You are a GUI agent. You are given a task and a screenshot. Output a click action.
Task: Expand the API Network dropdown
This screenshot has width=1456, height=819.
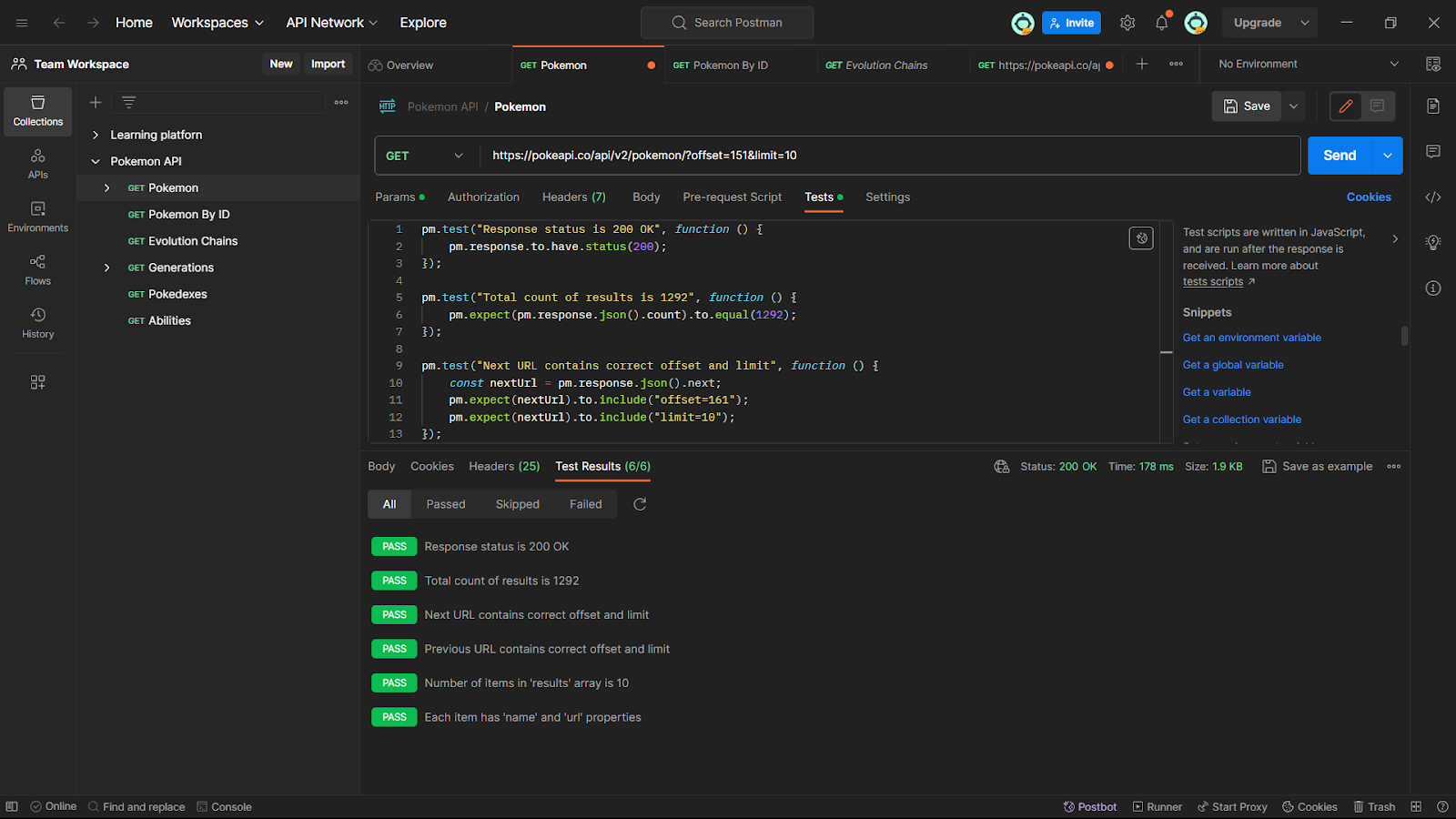331,23
